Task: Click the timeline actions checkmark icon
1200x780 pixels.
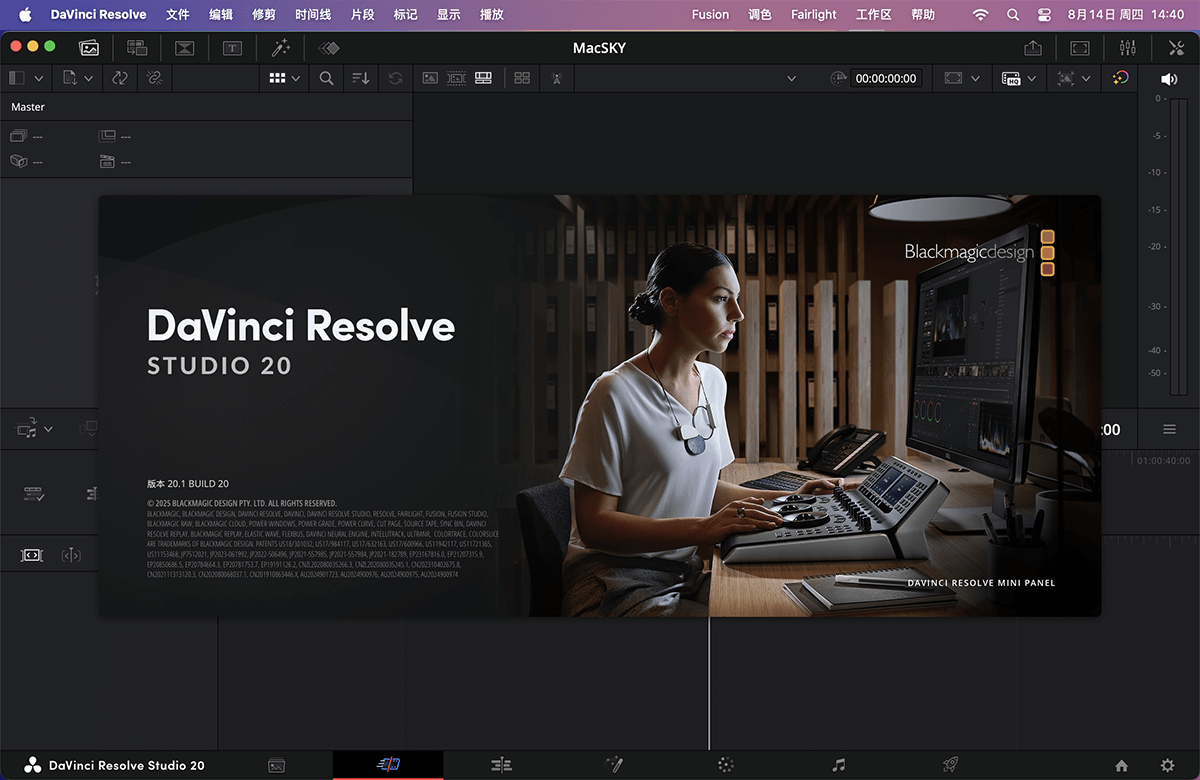Action: [34, 493]
